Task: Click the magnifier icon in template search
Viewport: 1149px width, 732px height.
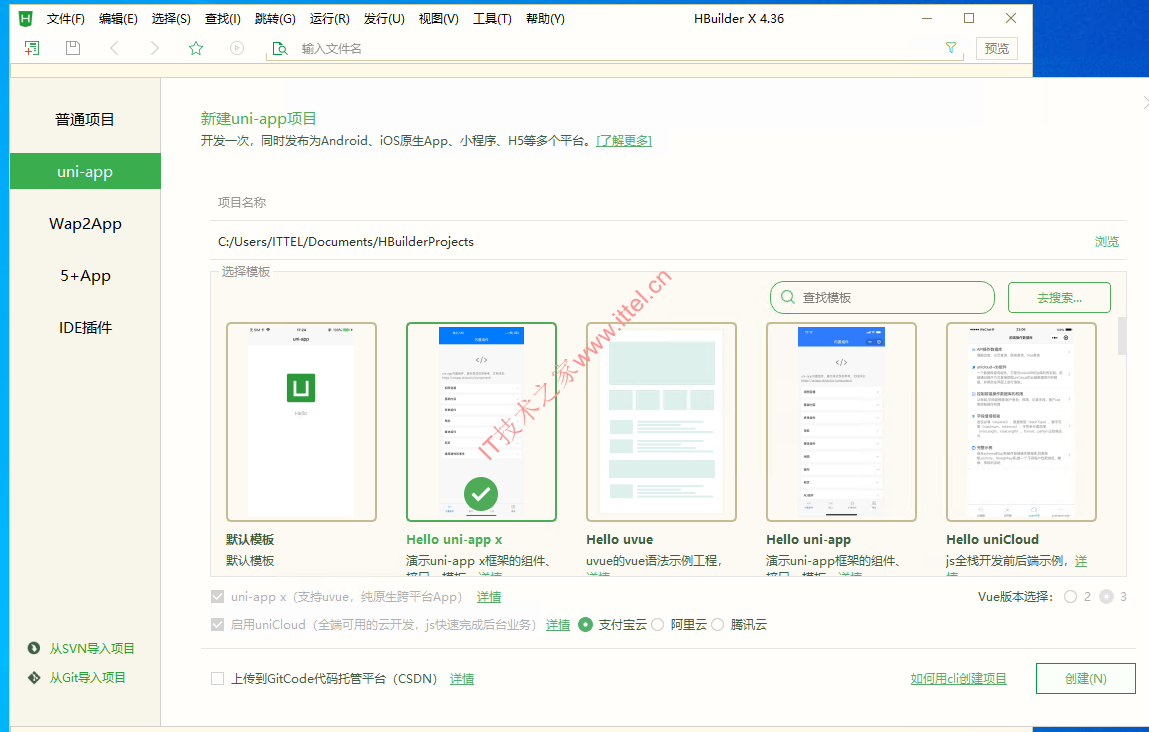Action: click(x=788, y=297)
